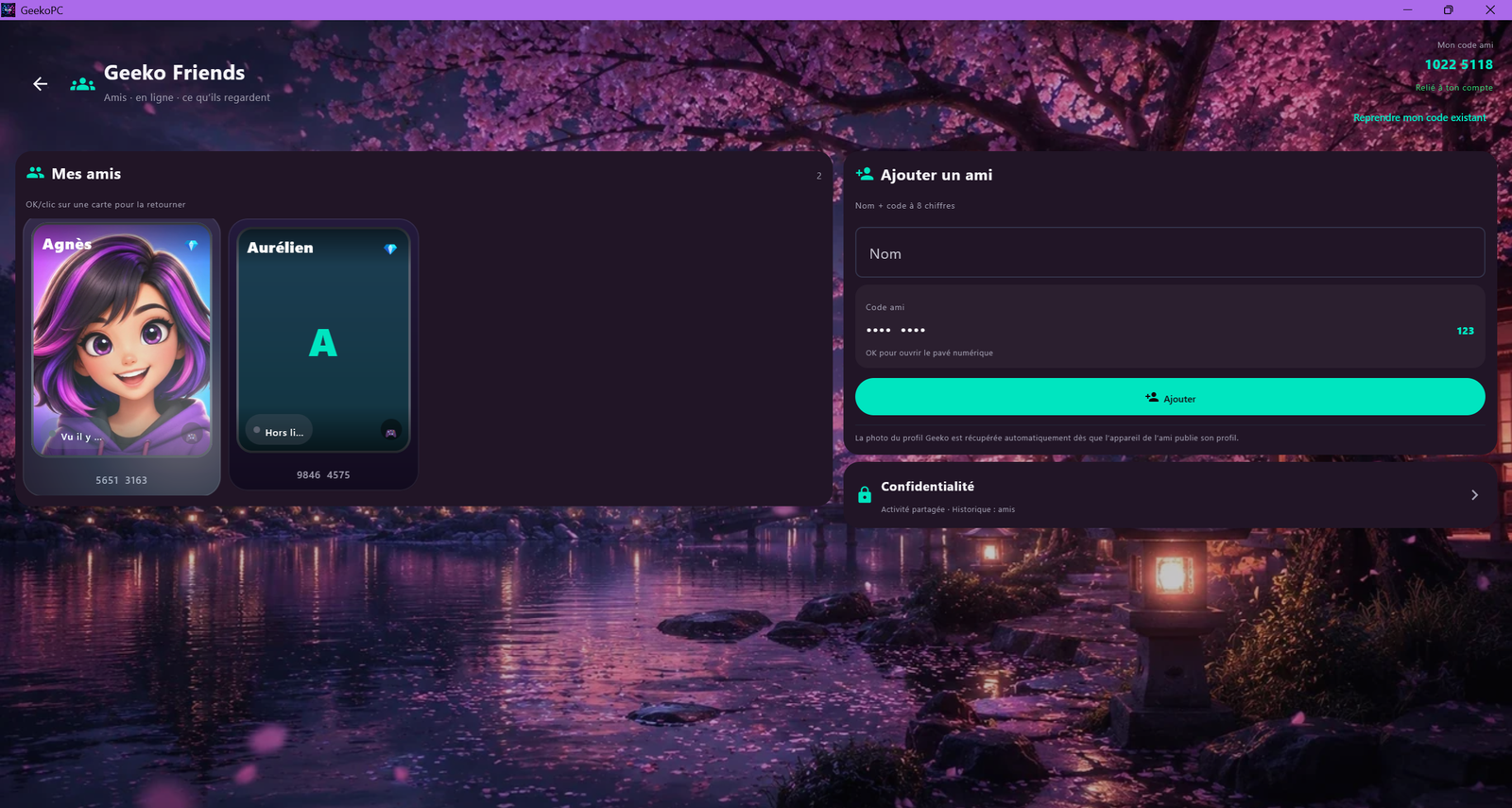Image resolution: width=1512 pixels, height=808 pixels.
Task: Click the Mes amis people icon
Action: pyautogui.click(x=36, y=173)
